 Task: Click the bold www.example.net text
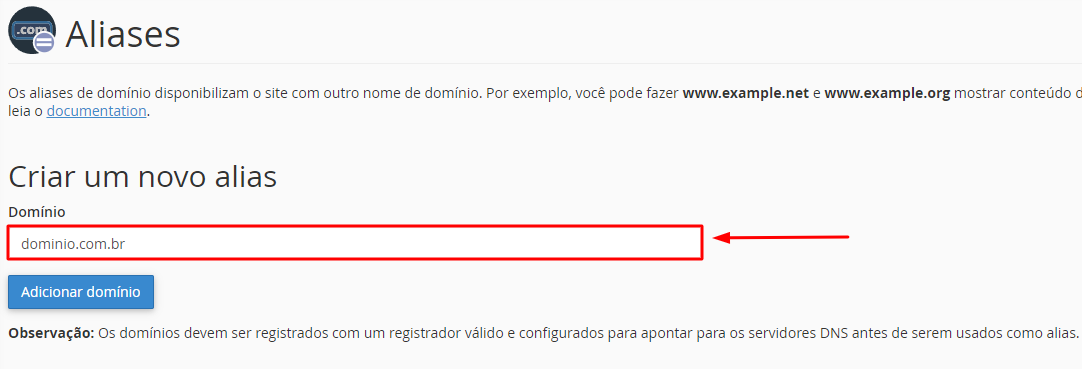(745, 92)
